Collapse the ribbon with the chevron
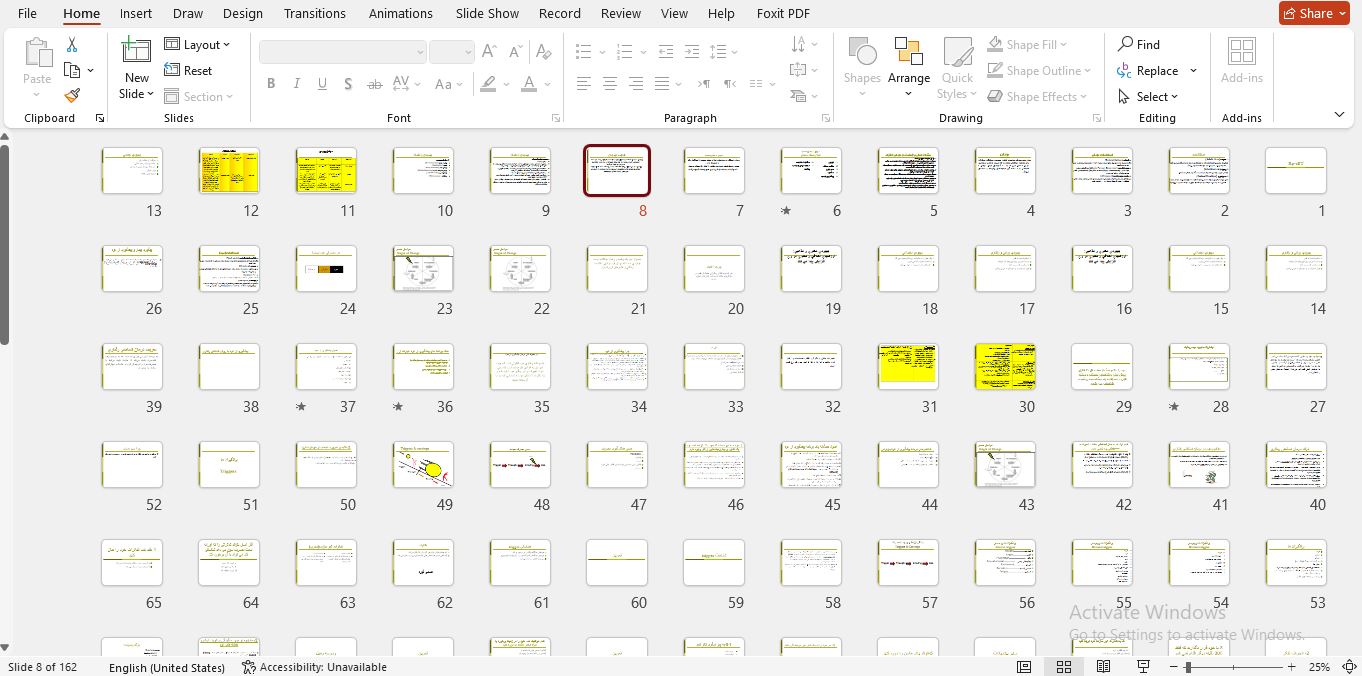Image resolution: width=1362 pixels, height=676 pixels. point(1339,115)
